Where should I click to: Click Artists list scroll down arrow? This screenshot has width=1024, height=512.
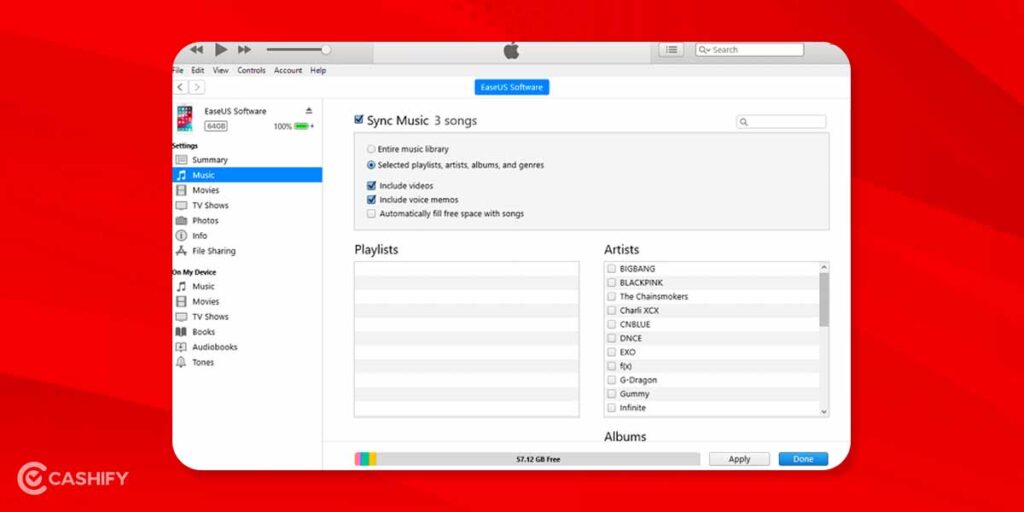[x=824, y=412]
